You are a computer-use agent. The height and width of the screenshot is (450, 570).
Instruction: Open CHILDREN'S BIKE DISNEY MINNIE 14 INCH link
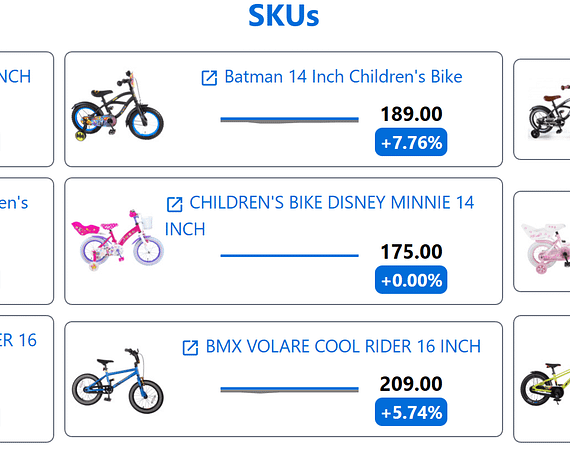320,216
